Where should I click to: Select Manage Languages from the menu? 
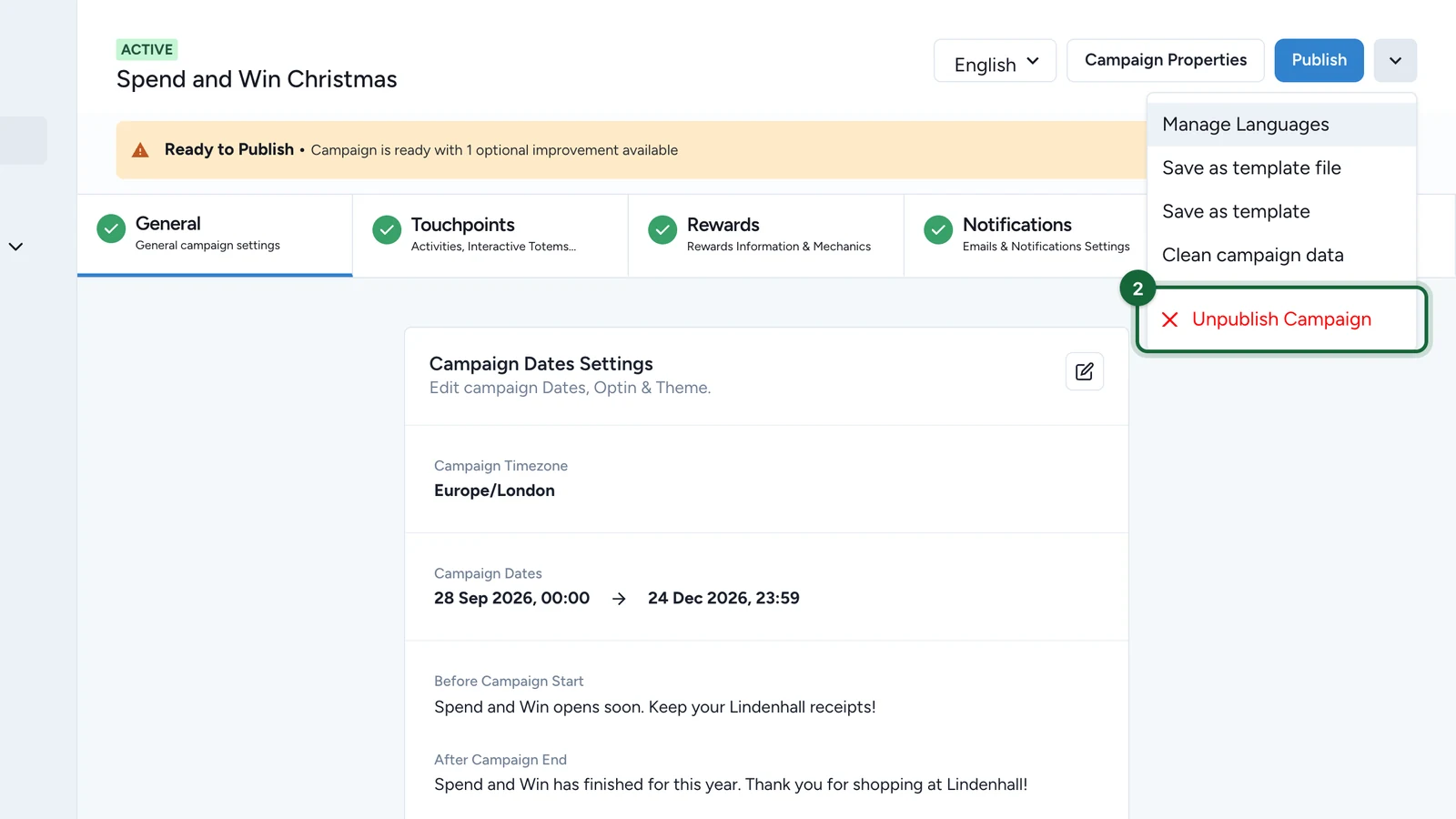click(x=1281, y=125)
